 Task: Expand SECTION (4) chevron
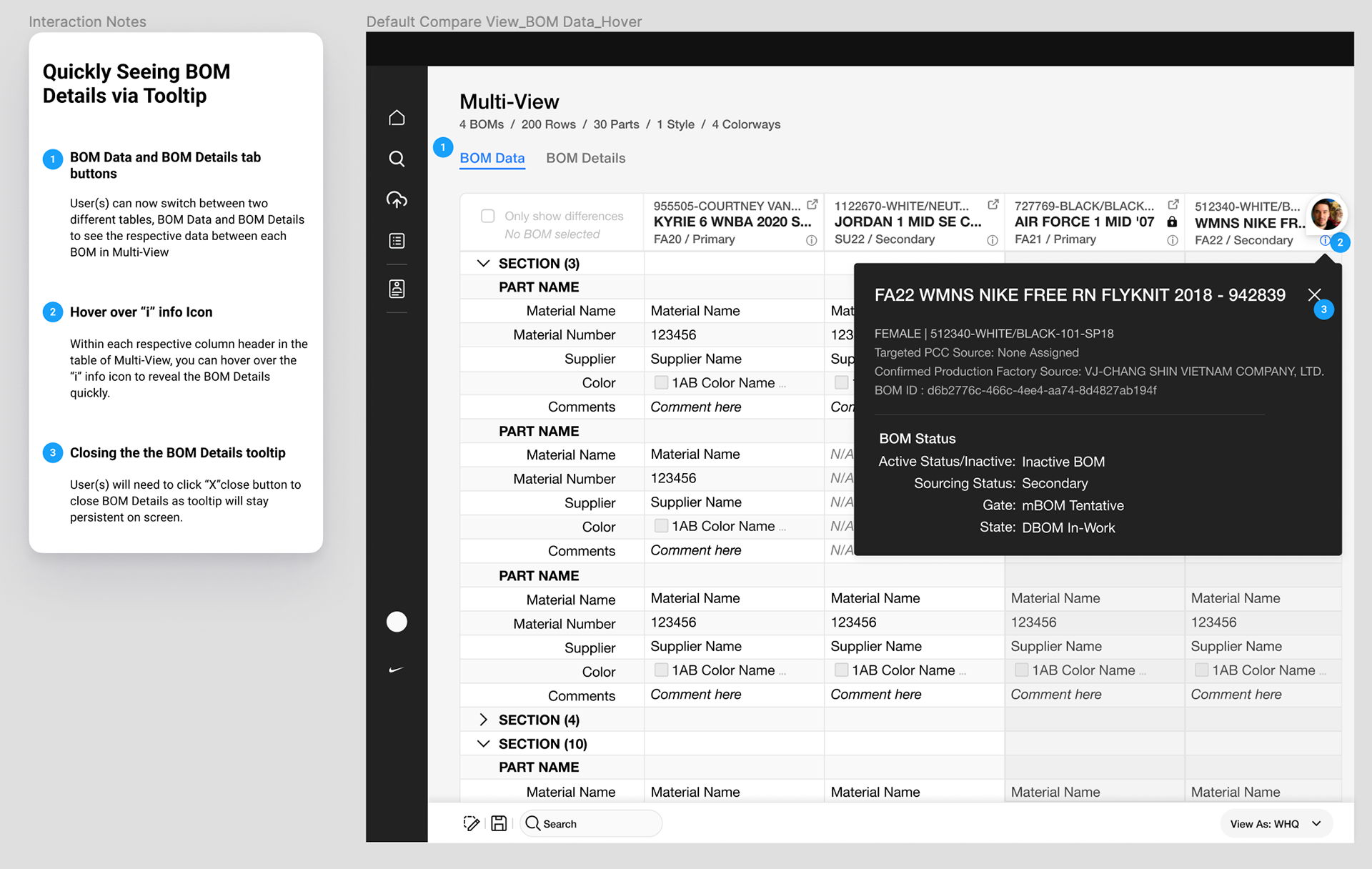pyautogui.click(x=483, y=720)
